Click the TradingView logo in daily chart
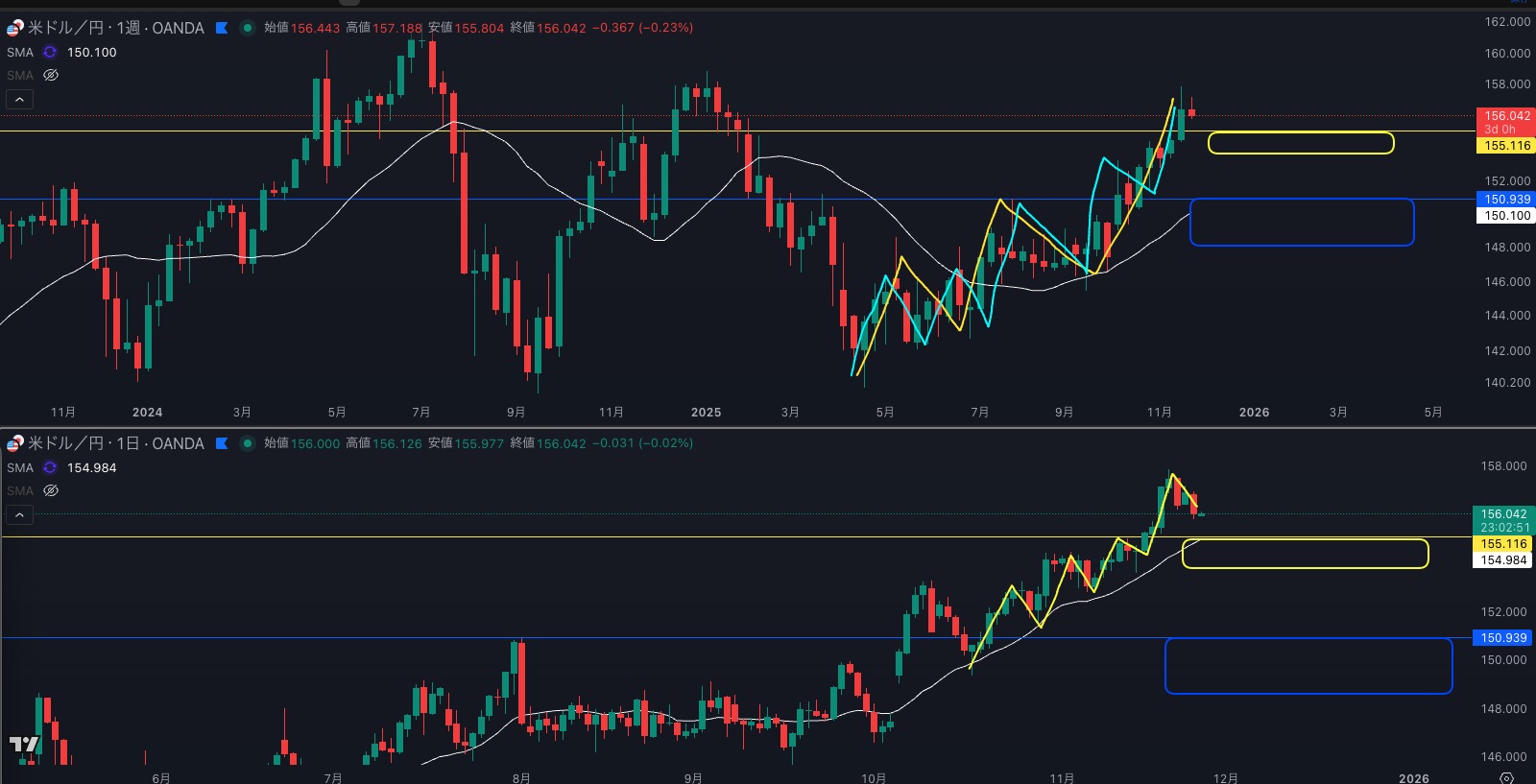The image size is (1536, 784). pyautogui.click(x=24, y=745)
